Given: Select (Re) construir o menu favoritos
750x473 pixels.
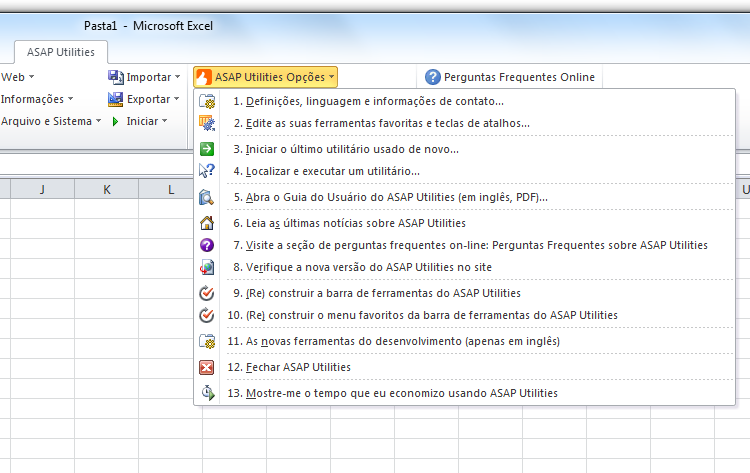Looking at the screenshot, I should tap(464, 315).
